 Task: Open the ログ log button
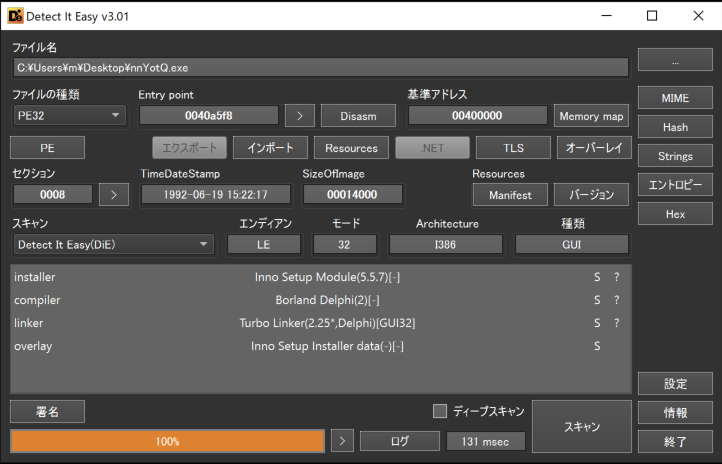tap(400, 441)
